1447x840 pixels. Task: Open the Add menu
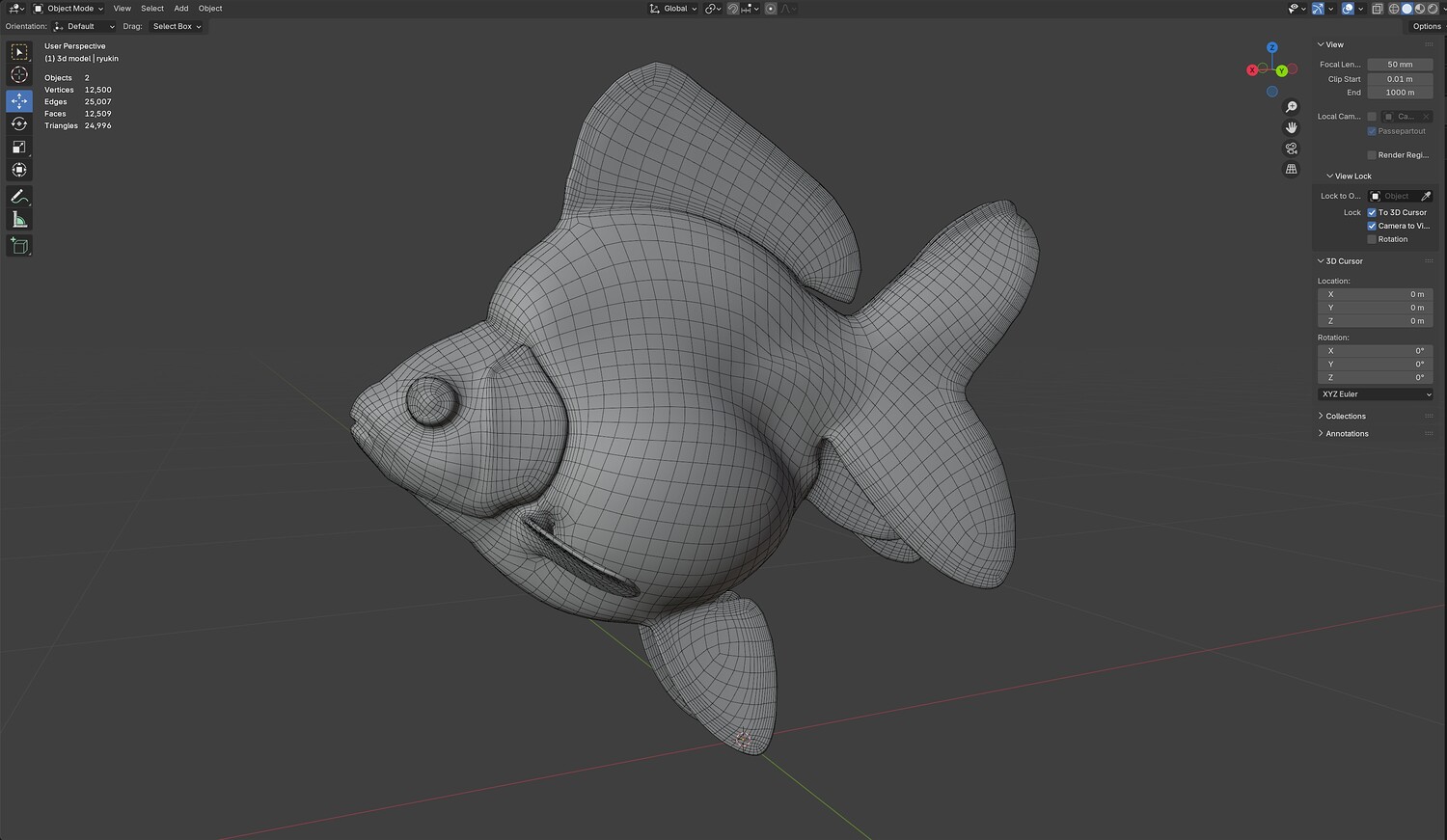tap(181, 9)
